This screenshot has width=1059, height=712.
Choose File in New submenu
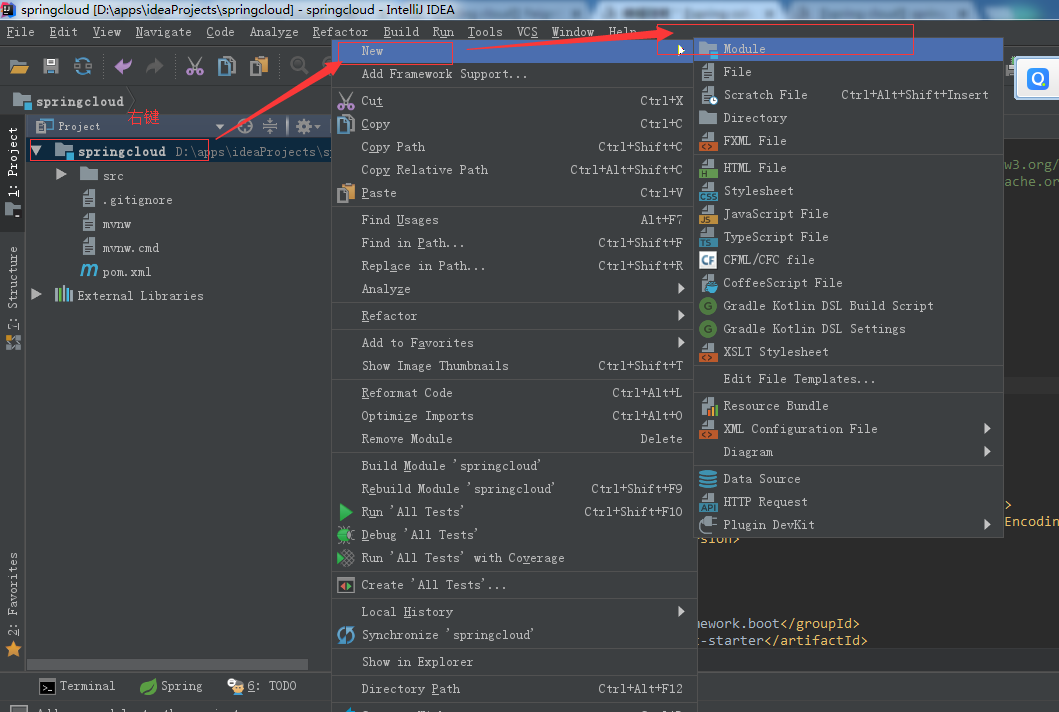pyautogui.click(x=848, y=72)
